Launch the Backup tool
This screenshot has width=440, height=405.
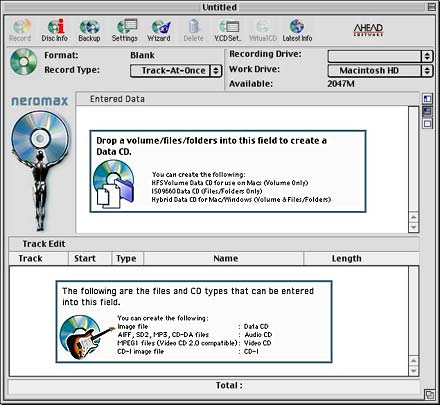(89, 30)
